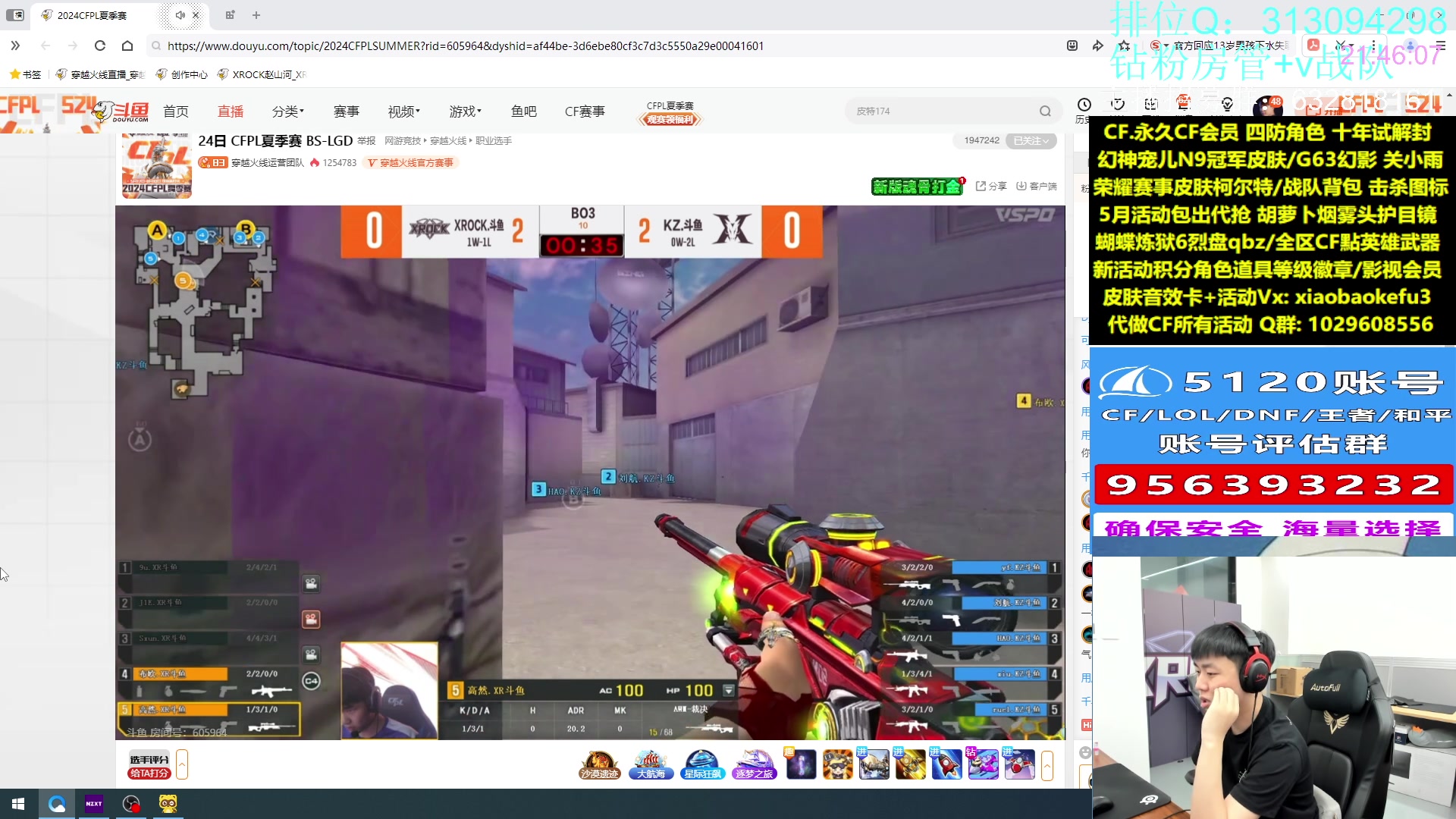
Task: Open the Windows Start menu
Action: coord(18,804)
